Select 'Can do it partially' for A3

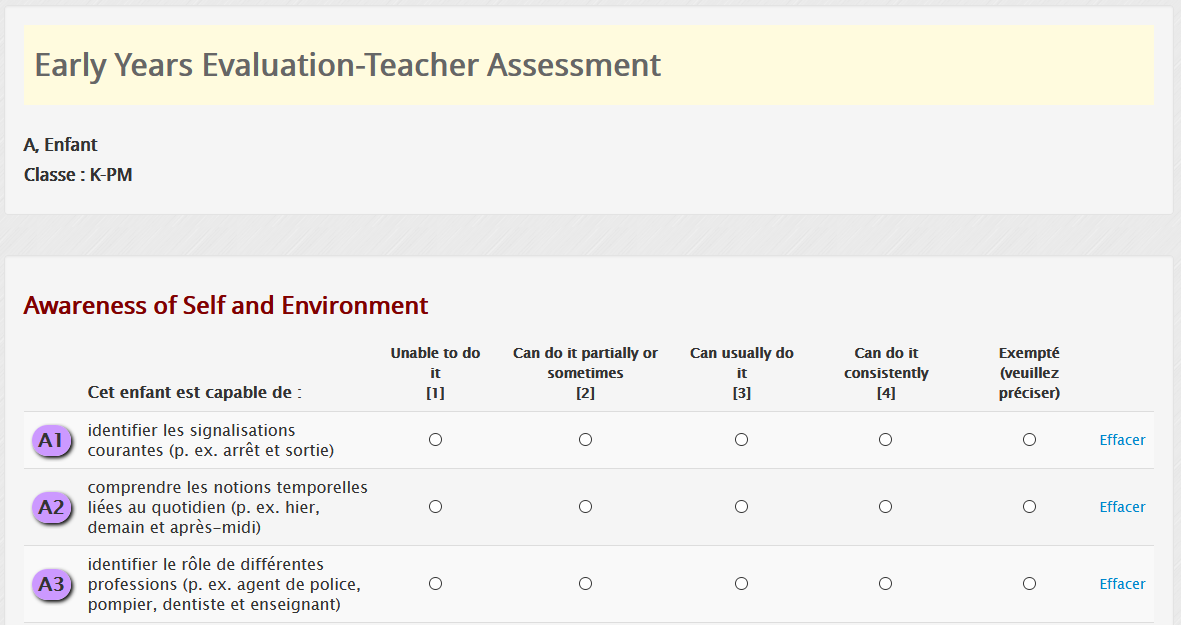[585, 584]
